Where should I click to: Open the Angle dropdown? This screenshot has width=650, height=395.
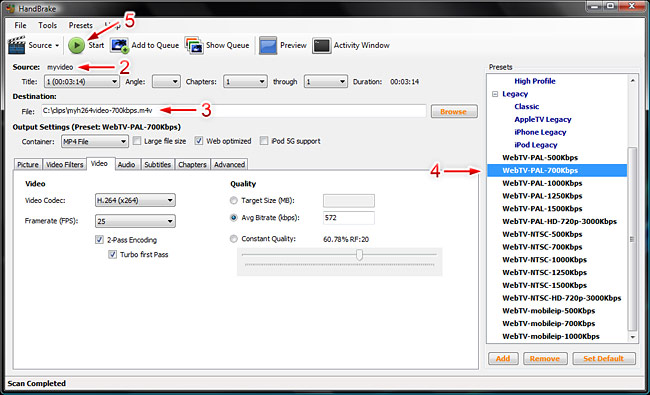point(166,81)
